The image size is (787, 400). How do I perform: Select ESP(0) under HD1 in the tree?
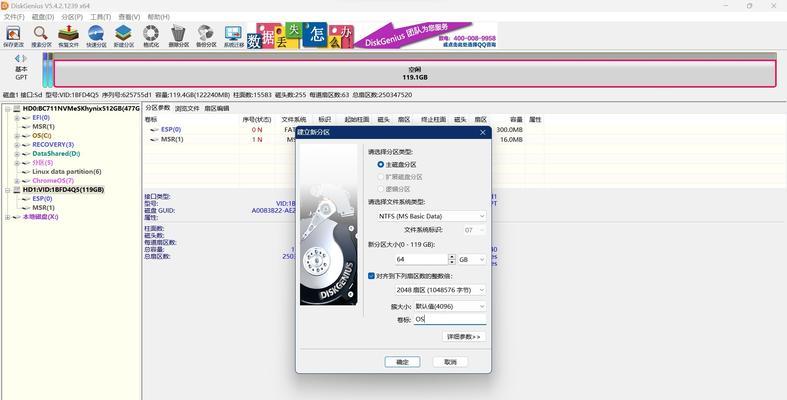click(x=42, y=199)
